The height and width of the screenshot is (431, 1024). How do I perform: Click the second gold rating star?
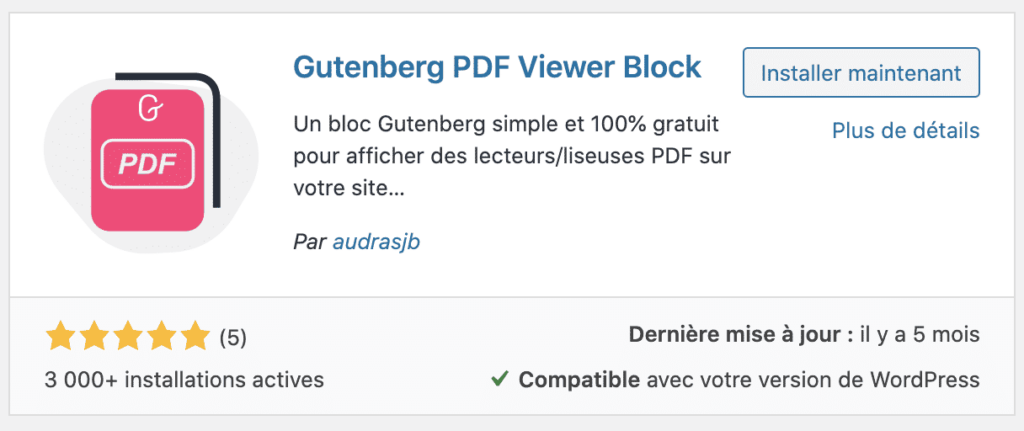tap(95, 336)
